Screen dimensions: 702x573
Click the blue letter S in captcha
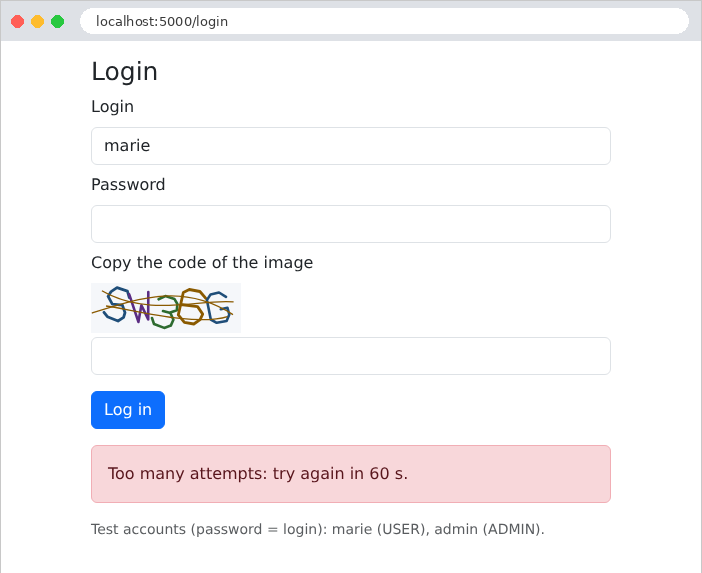tap(116, 304)
